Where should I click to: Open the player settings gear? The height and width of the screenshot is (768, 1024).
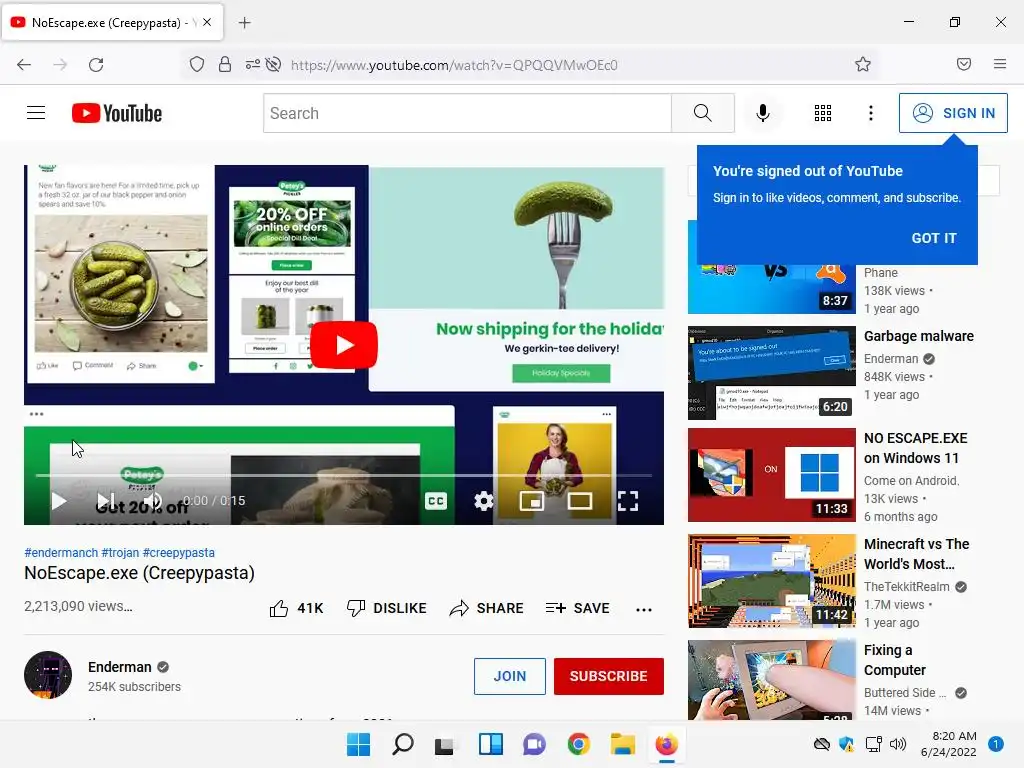483,501
